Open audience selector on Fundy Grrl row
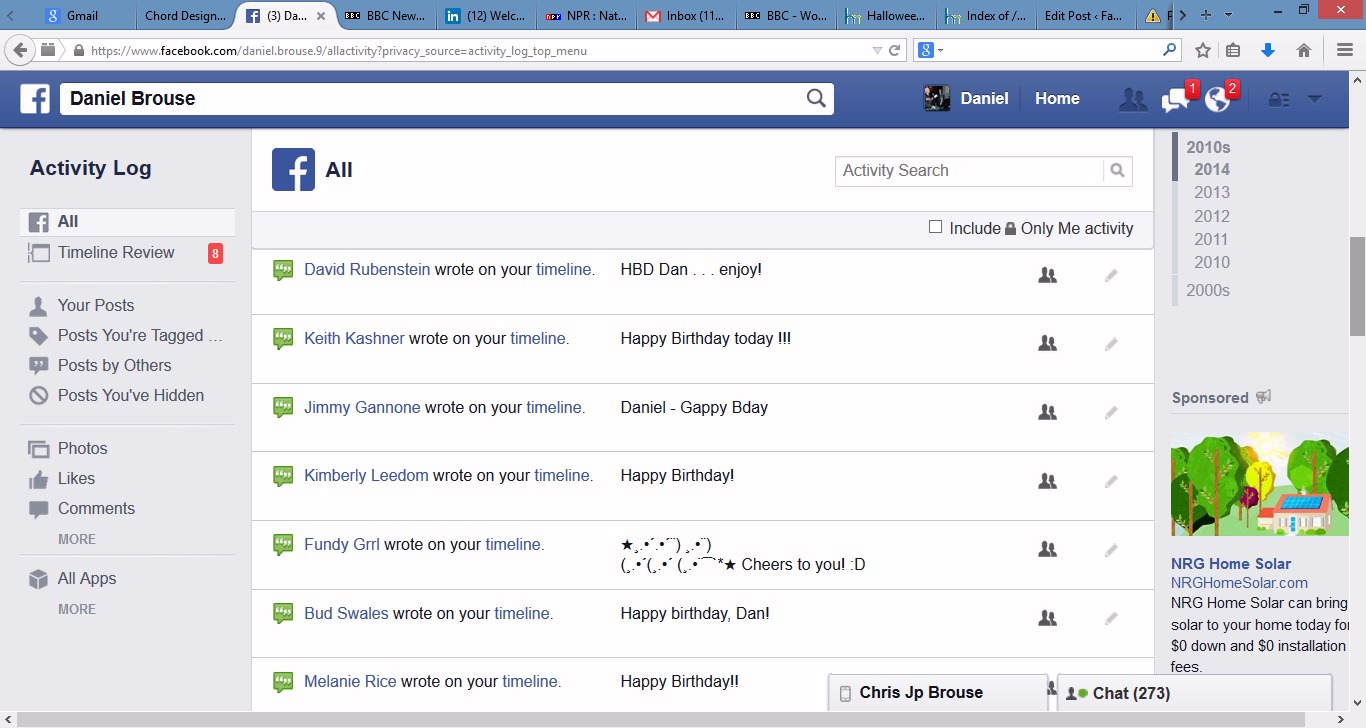Screen dimensions: 1366x728 (x=1047, y=549)
